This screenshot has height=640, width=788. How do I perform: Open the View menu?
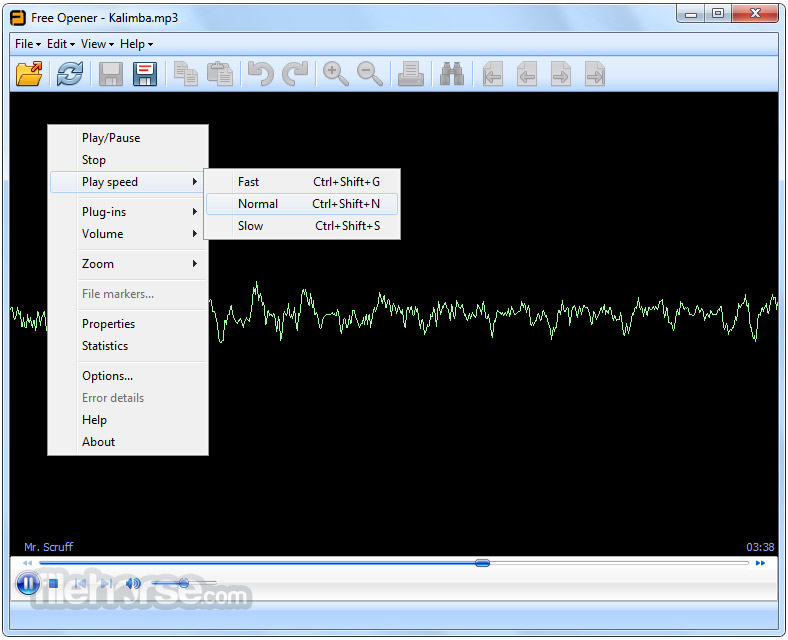pos(97,44)
